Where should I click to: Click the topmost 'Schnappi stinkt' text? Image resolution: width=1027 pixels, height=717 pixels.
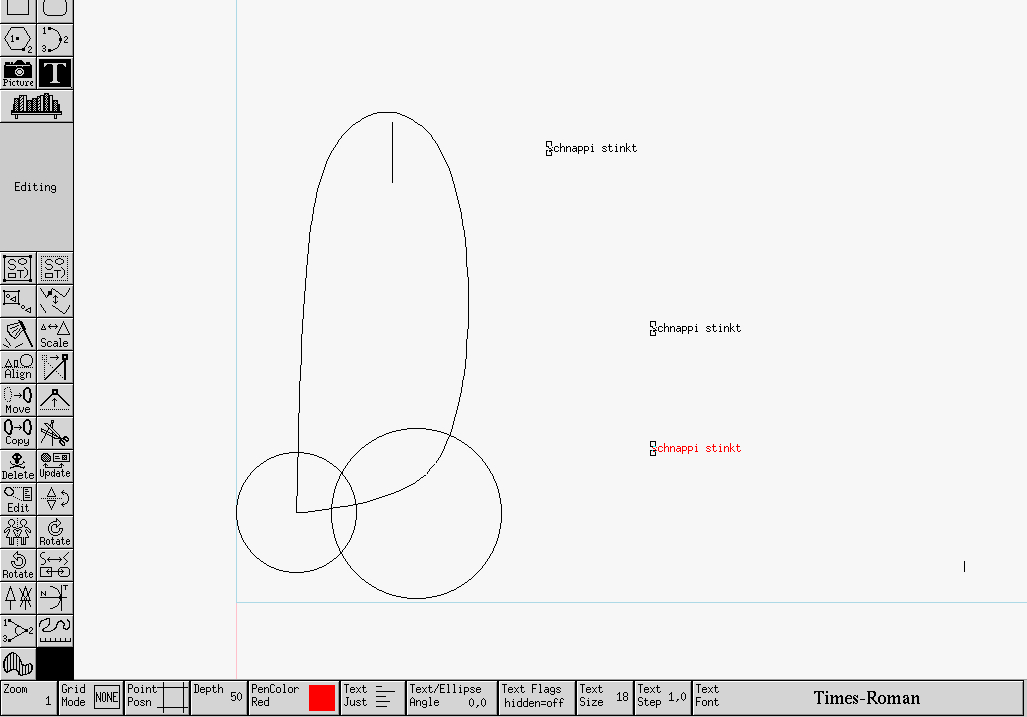(591, 149)
